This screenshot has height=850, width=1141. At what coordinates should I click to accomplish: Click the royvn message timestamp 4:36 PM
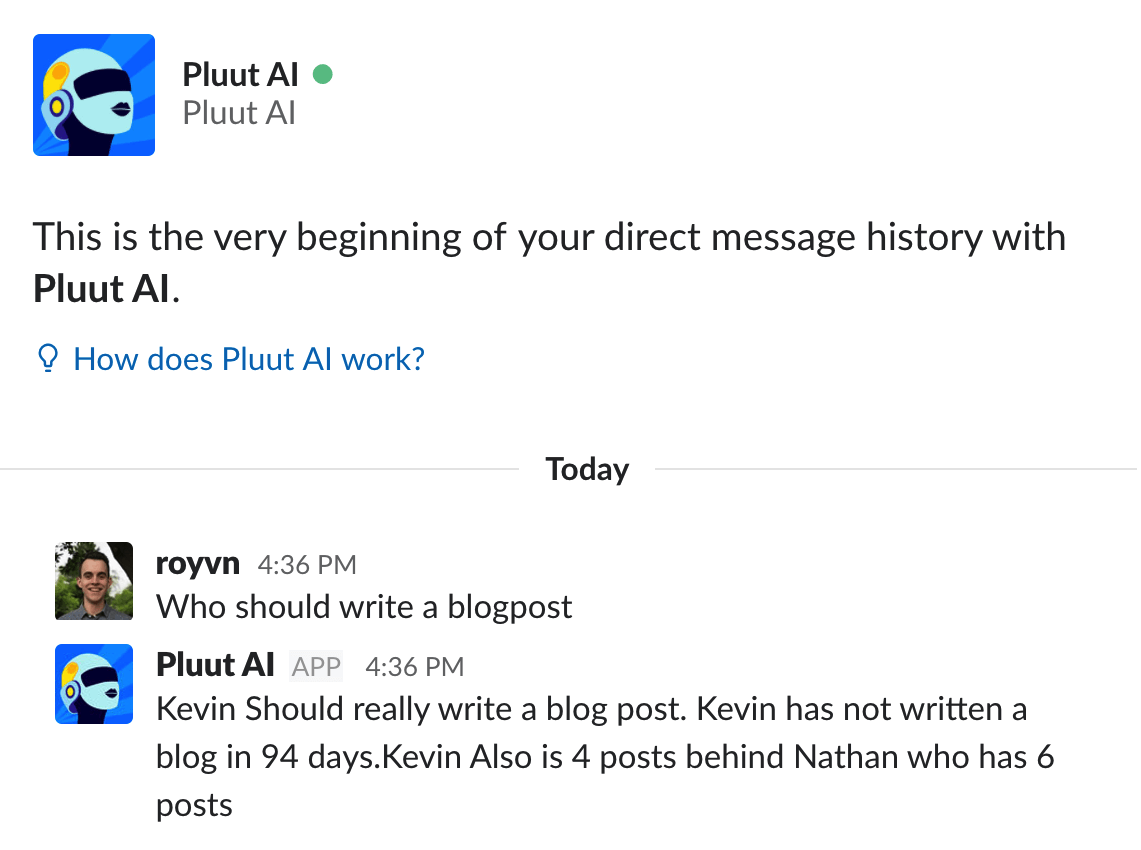[x=307, y=565]
